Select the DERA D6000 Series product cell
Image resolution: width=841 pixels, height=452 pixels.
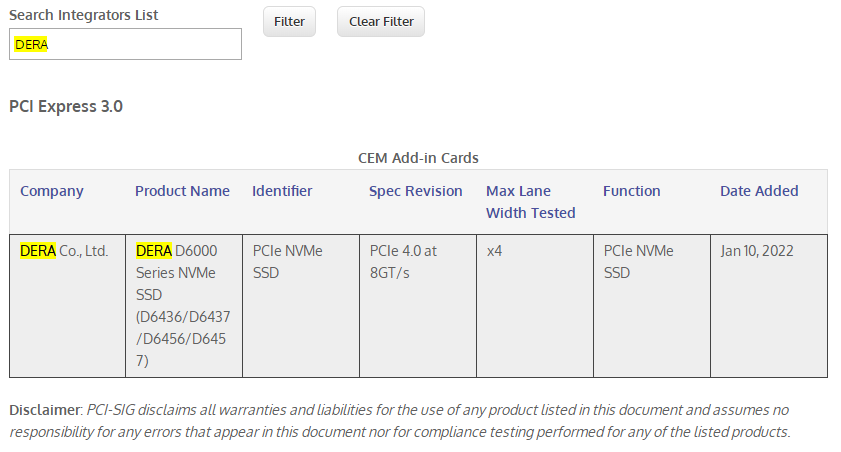[x=183, y=305]
